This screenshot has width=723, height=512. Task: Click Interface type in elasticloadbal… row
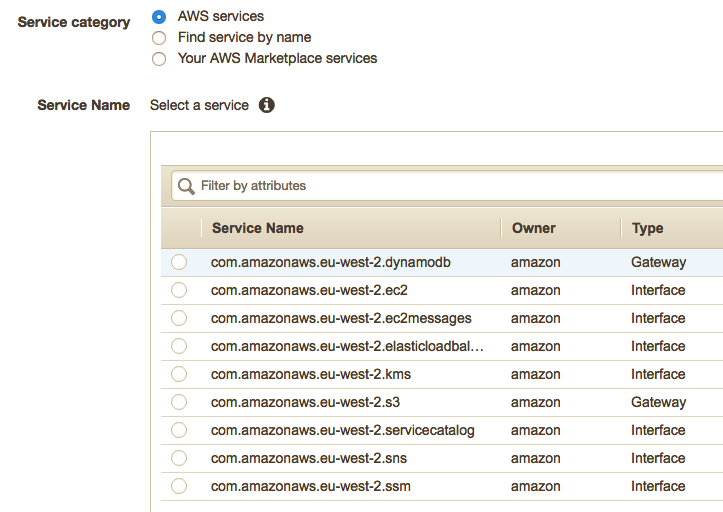tap(658, 346)
